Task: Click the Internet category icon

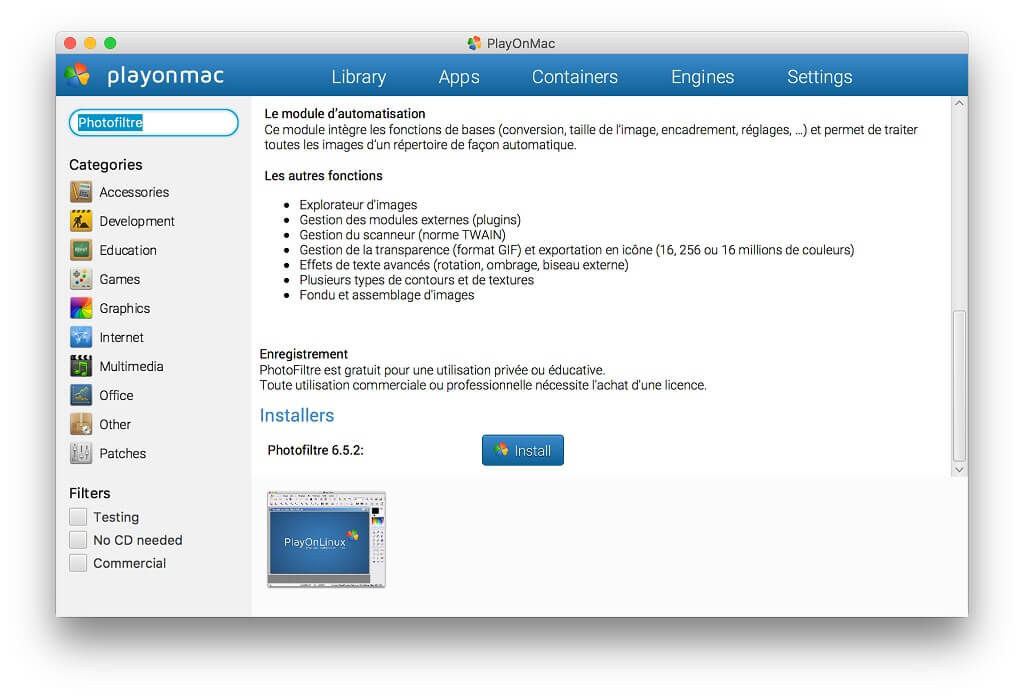Action: (x=81, y=337)
